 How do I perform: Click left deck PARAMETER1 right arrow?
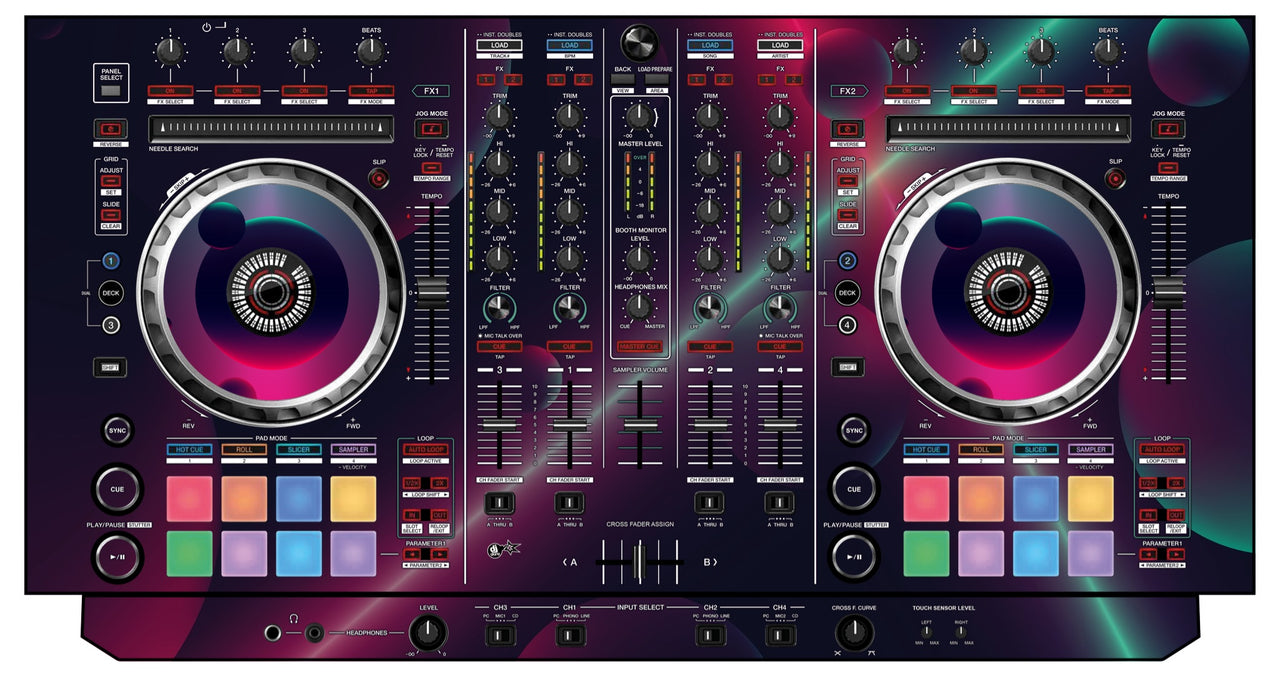pos(438,553)
